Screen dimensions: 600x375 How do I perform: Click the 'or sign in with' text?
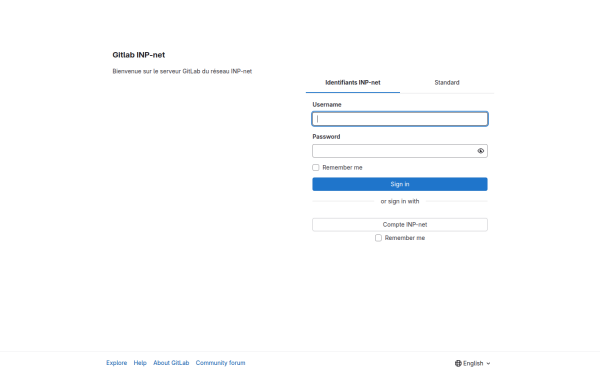pyautogui.click(x=400, y=201)
